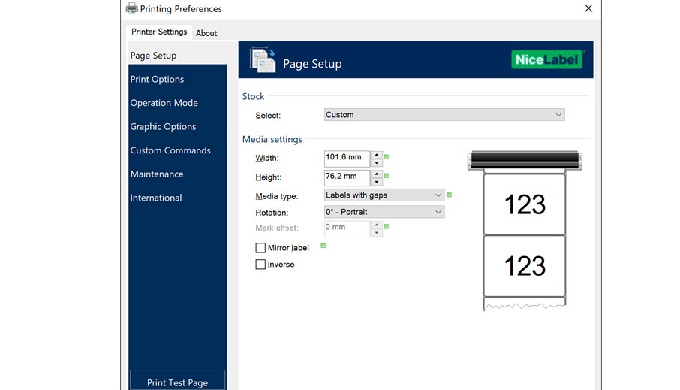This screenshot has height=390, width=680.
Task: Click the bottom label preview 123
Action: 525,266
